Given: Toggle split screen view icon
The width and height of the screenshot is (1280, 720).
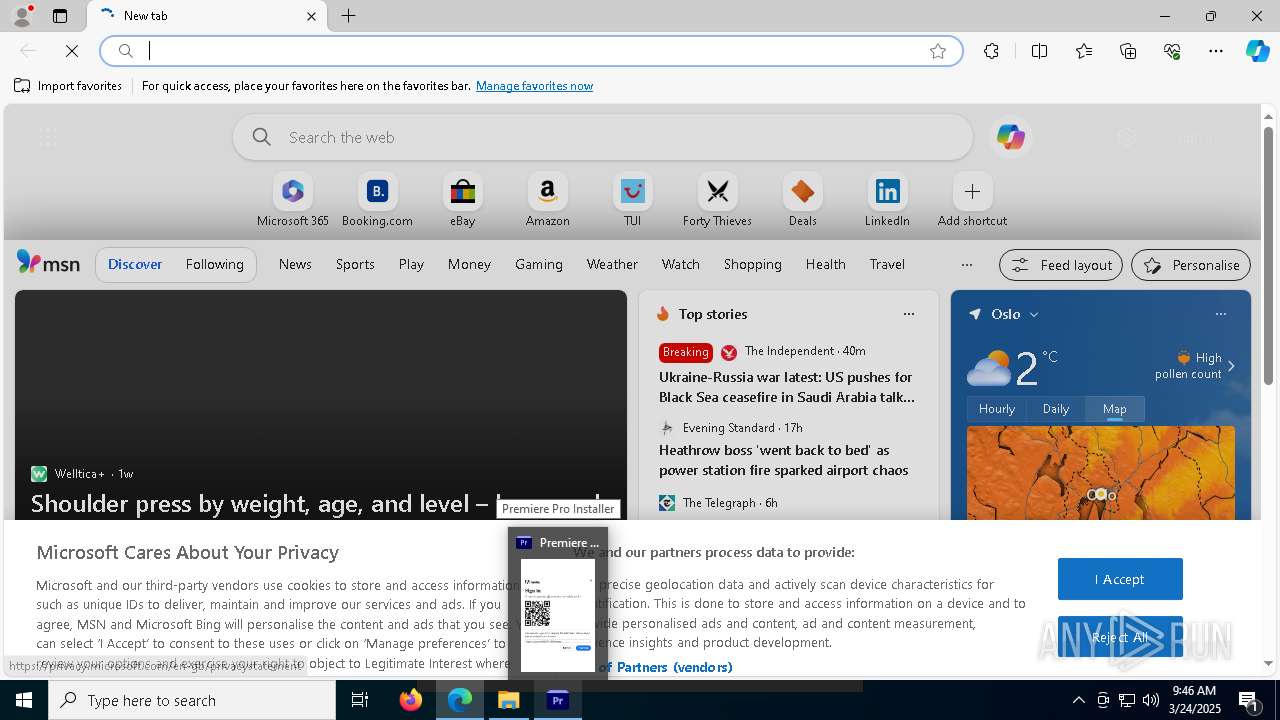Looking at the screenshot, I should (1039, 51).
